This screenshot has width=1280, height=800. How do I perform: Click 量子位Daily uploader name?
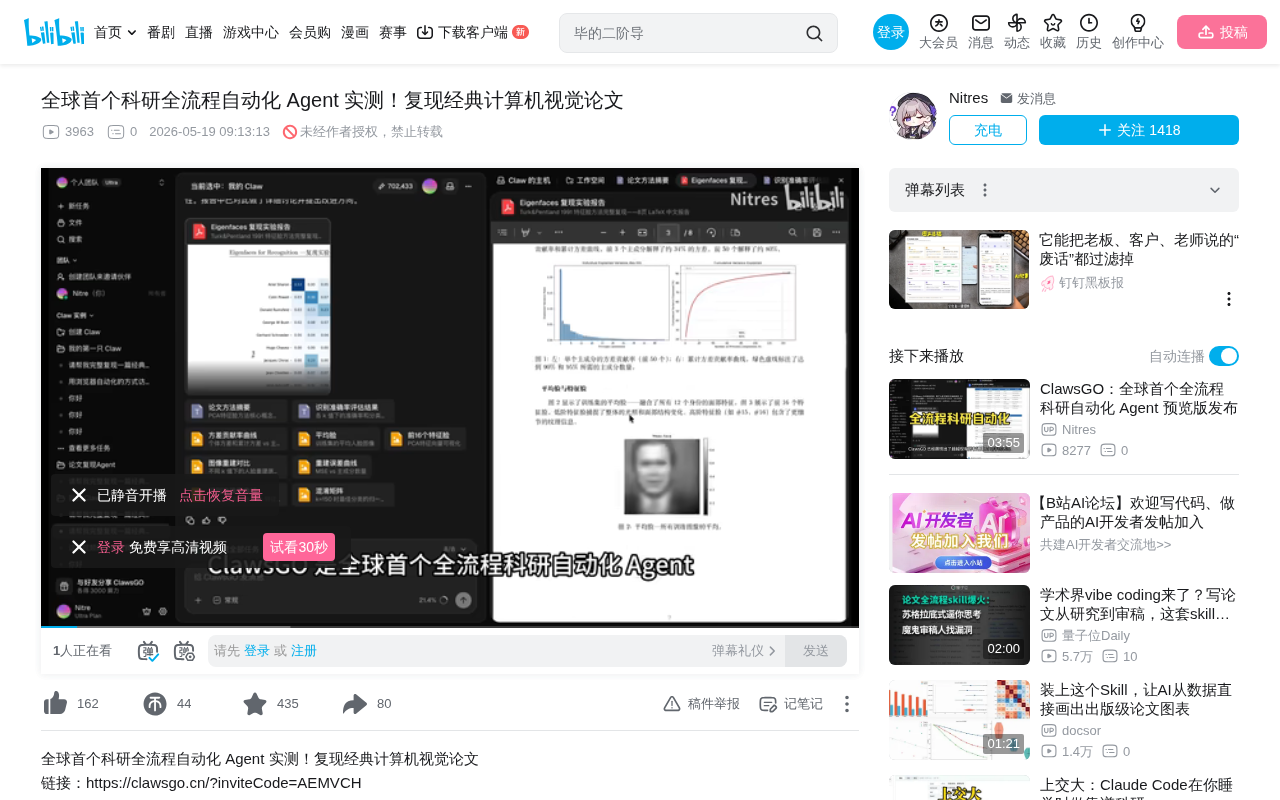(x=1096, y=635)
